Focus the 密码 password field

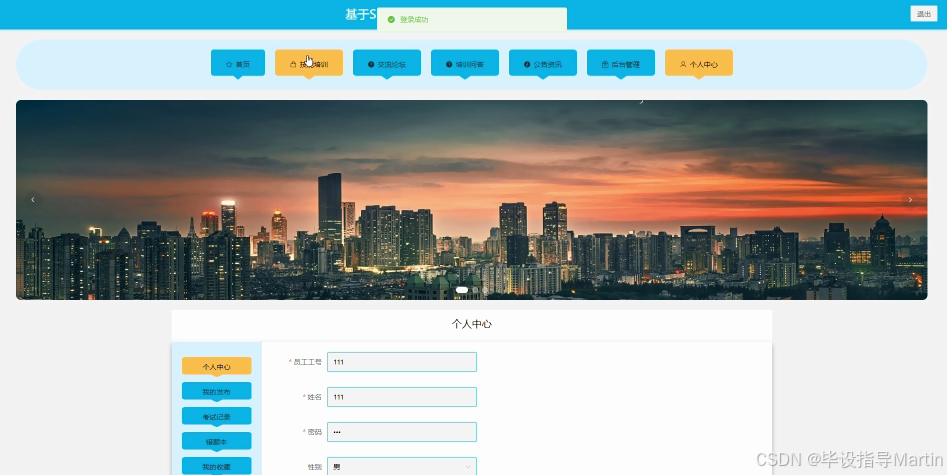[402, 432]
